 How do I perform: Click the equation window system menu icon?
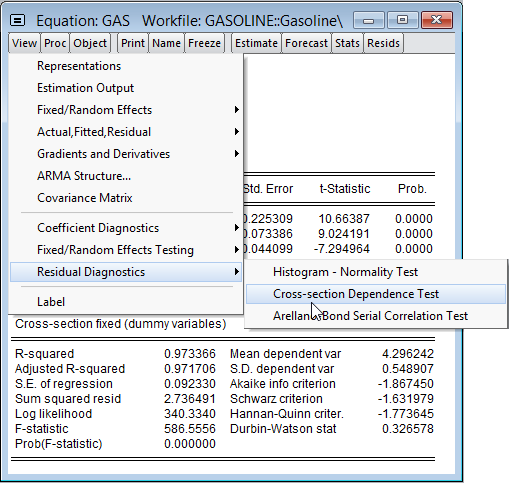(17, 21)
